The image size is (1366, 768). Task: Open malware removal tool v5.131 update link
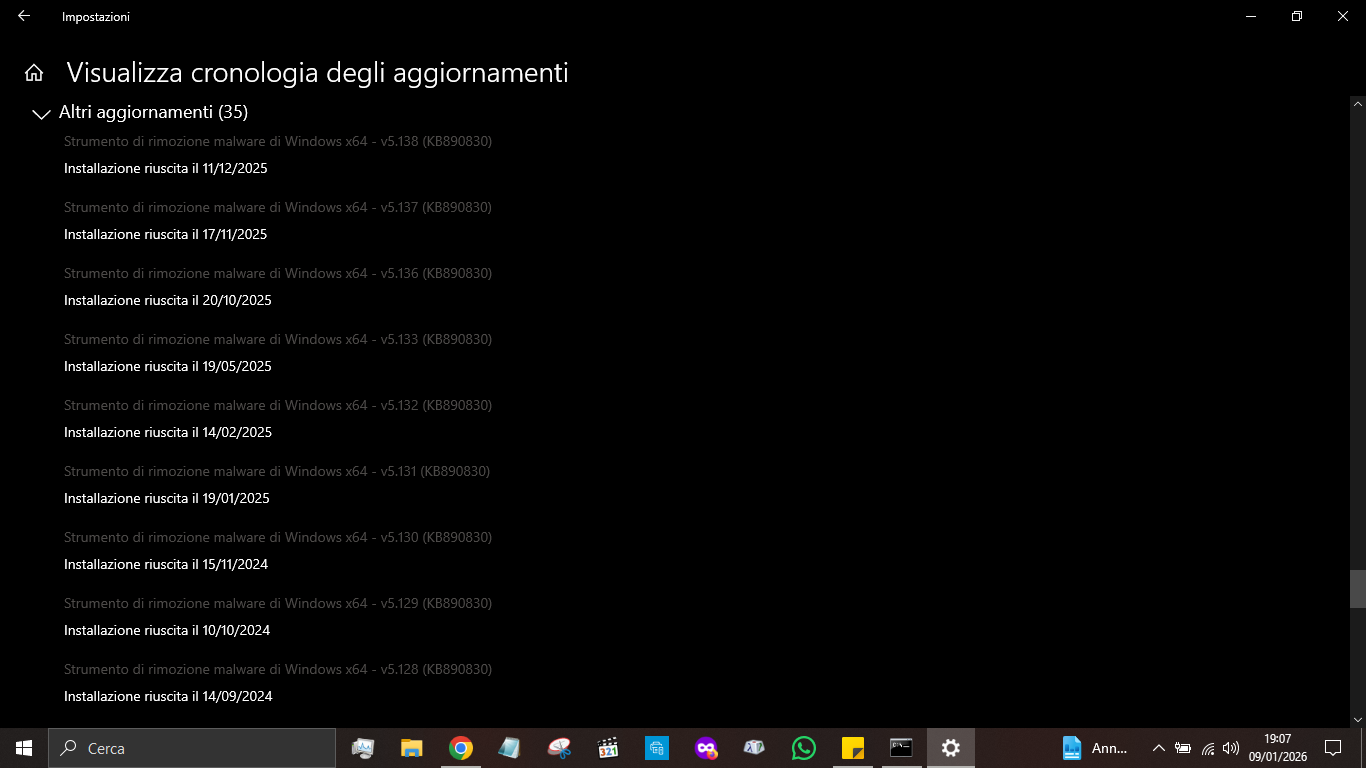point(277,472)
